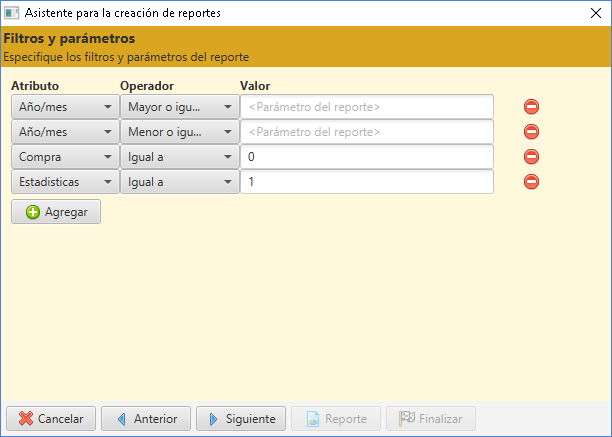Screen dimensions: 612x437
Task: Delete the Menor o igual filter row
Action: (531, 131)
